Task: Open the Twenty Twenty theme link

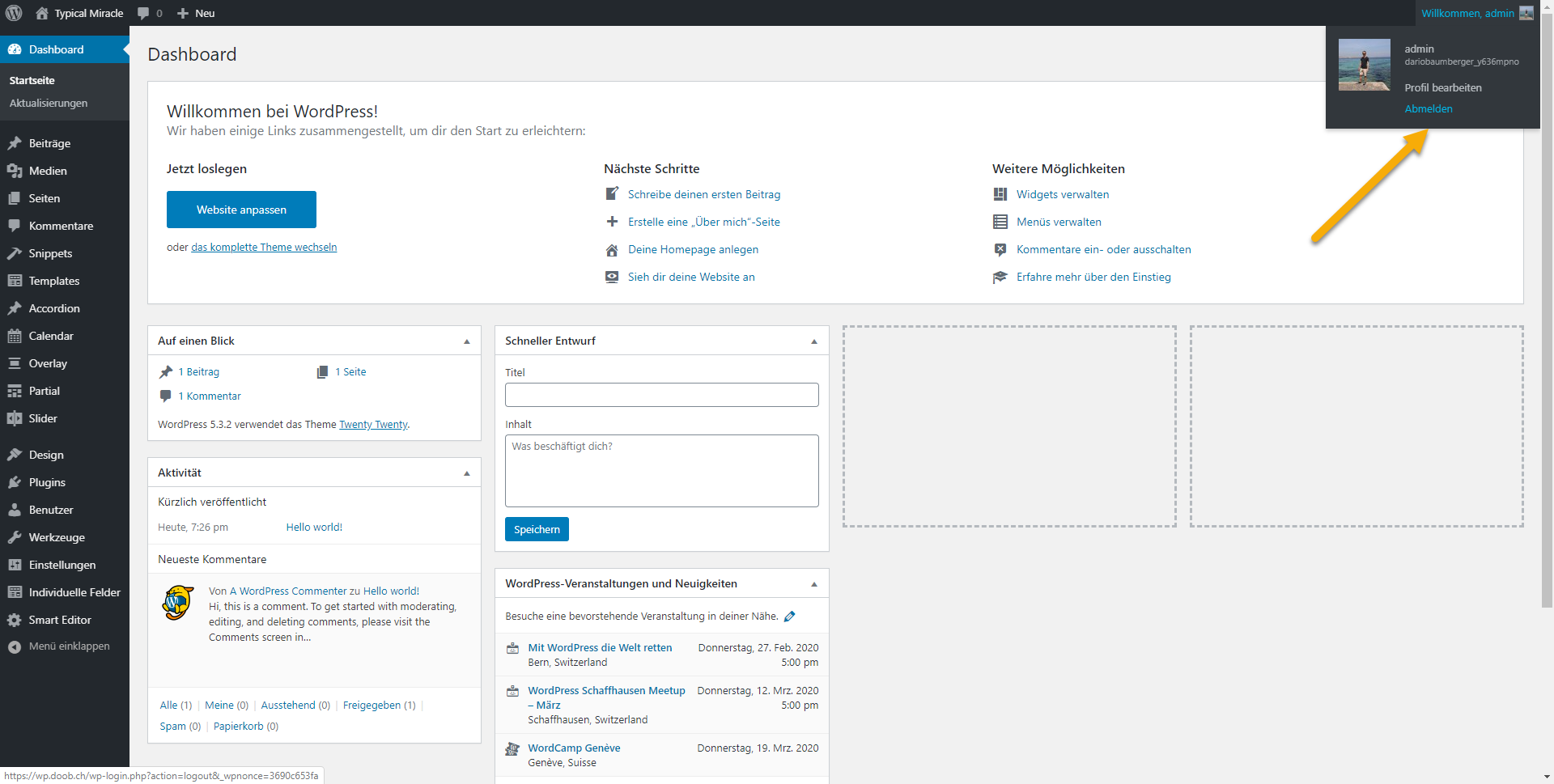Action: [373, 424]
